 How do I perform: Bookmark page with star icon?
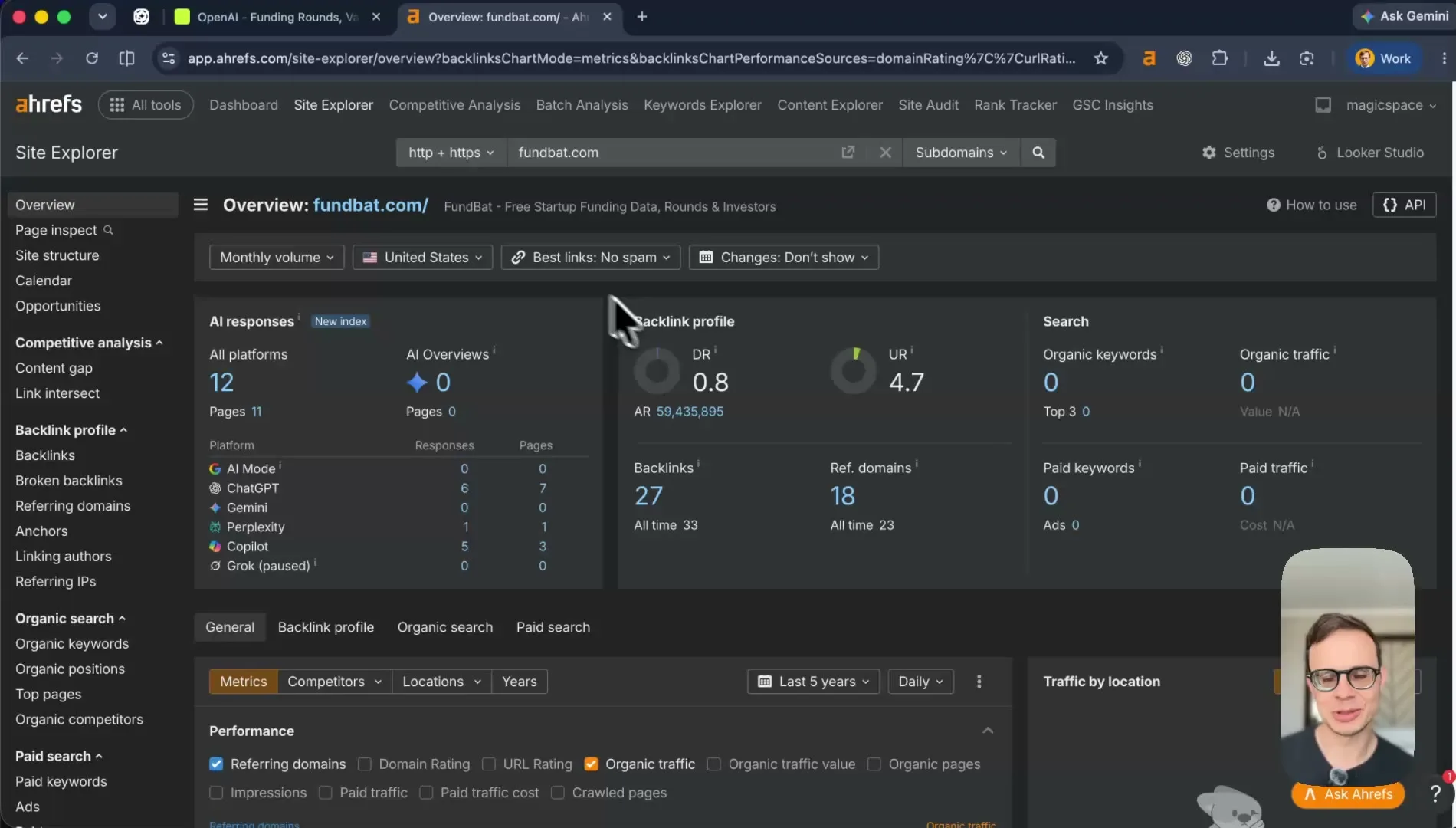[1100, 58]
